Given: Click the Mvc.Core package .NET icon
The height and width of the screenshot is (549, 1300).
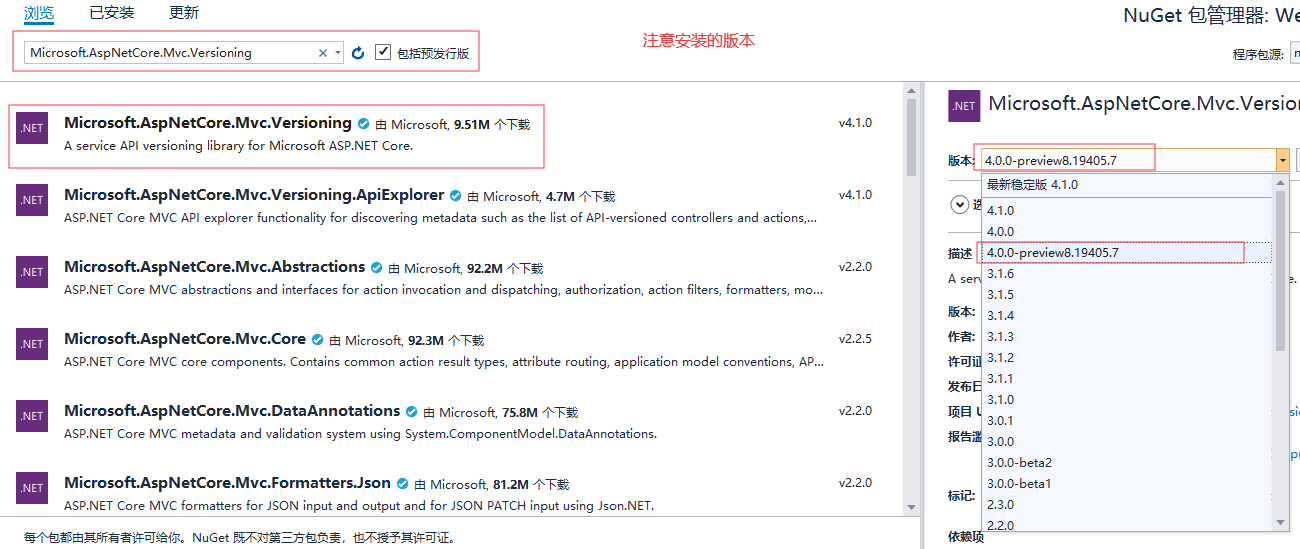Looking at the screenshot, I should pos(32,344).
